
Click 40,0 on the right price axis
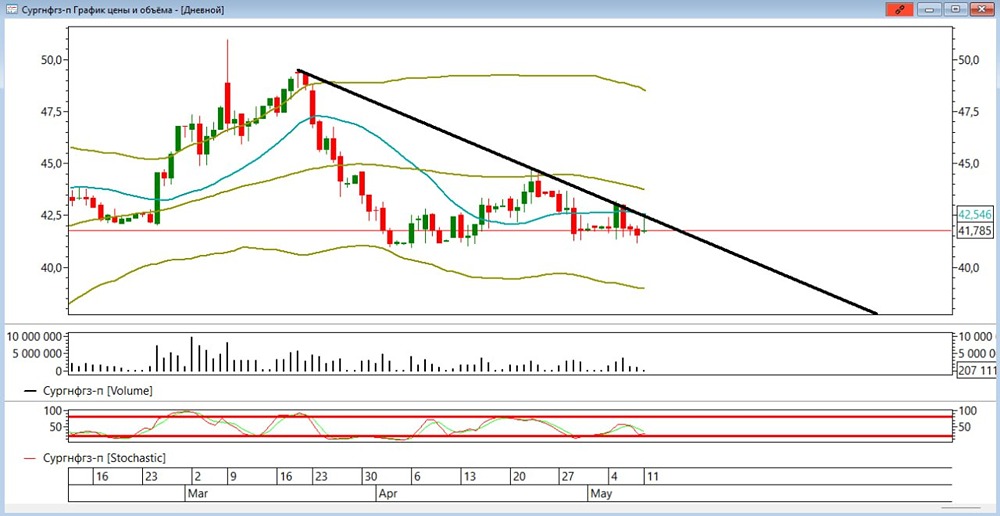coord(968,267)
